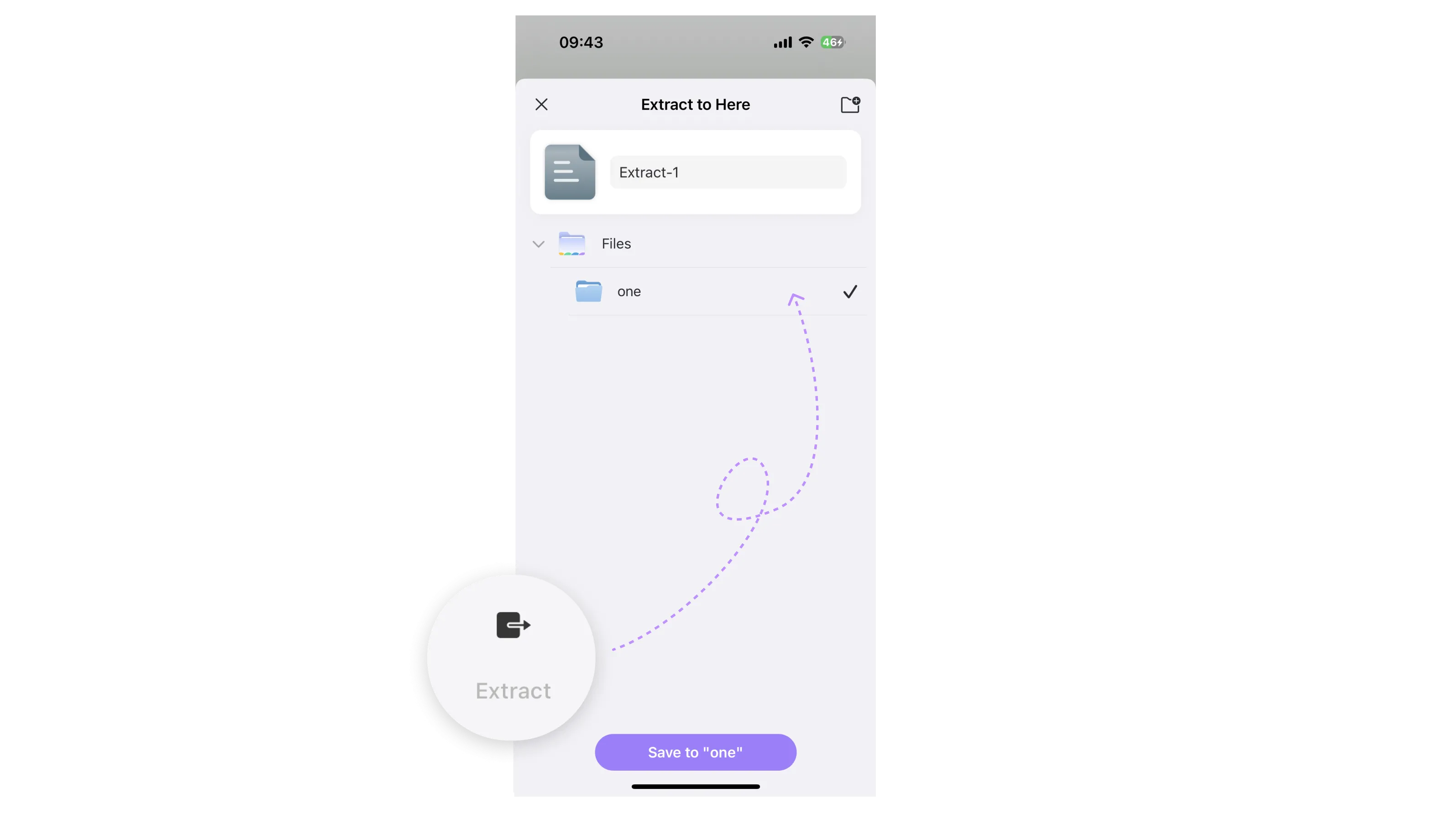
Task: Expand the Files folder disclosure chevron
Action: [x=538, y=243]
